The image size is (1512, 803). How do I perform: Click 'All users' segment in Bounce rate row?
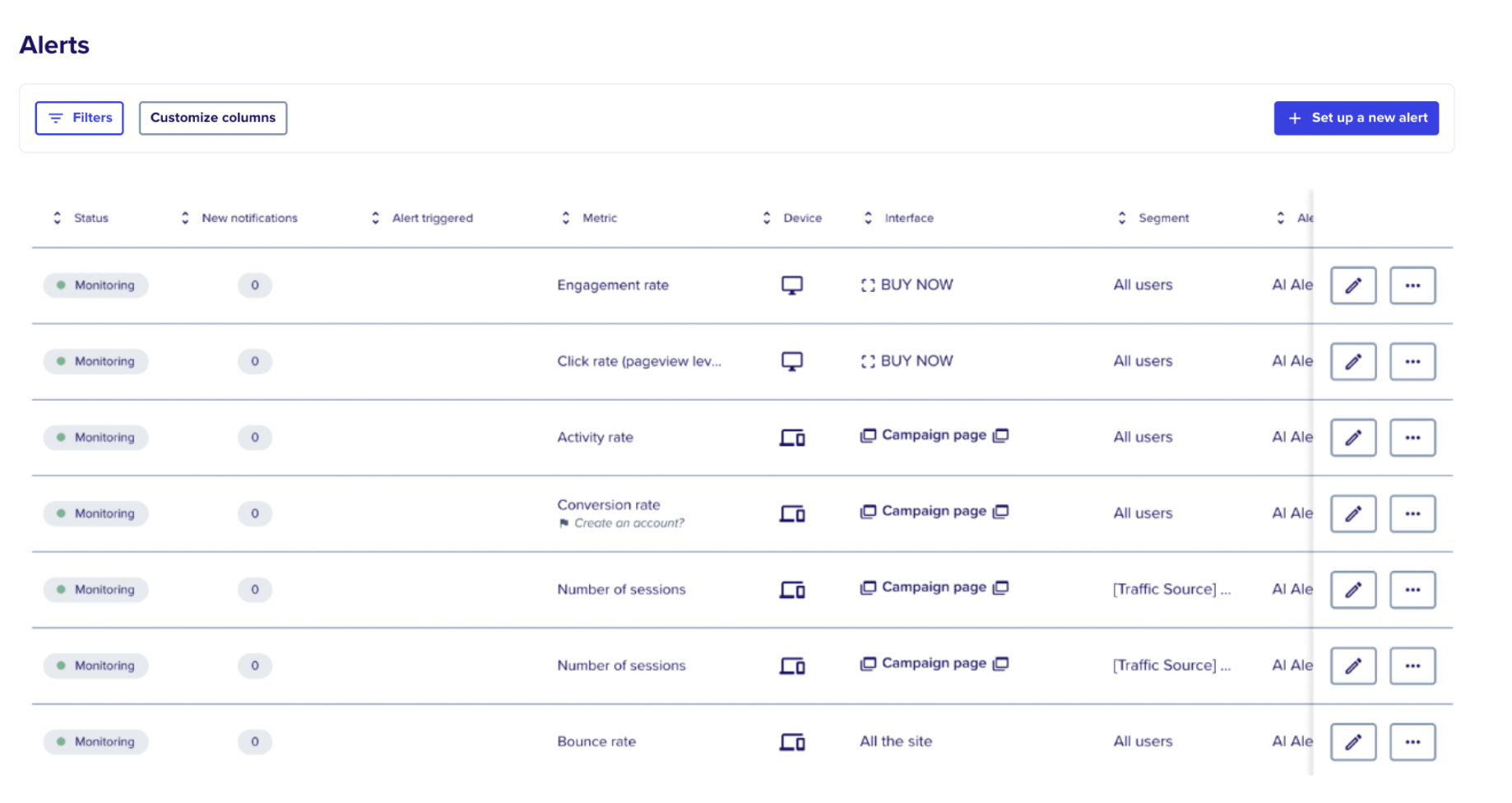click(1143, 741)
